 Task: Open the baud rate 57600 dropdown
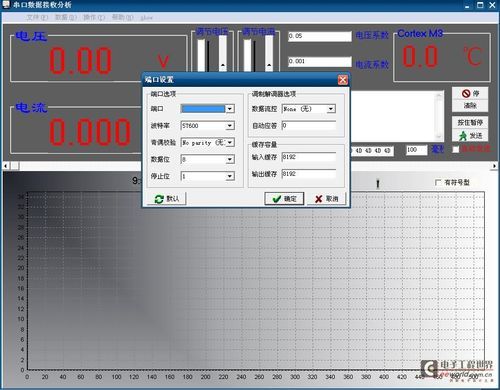[x=230, y=126]
